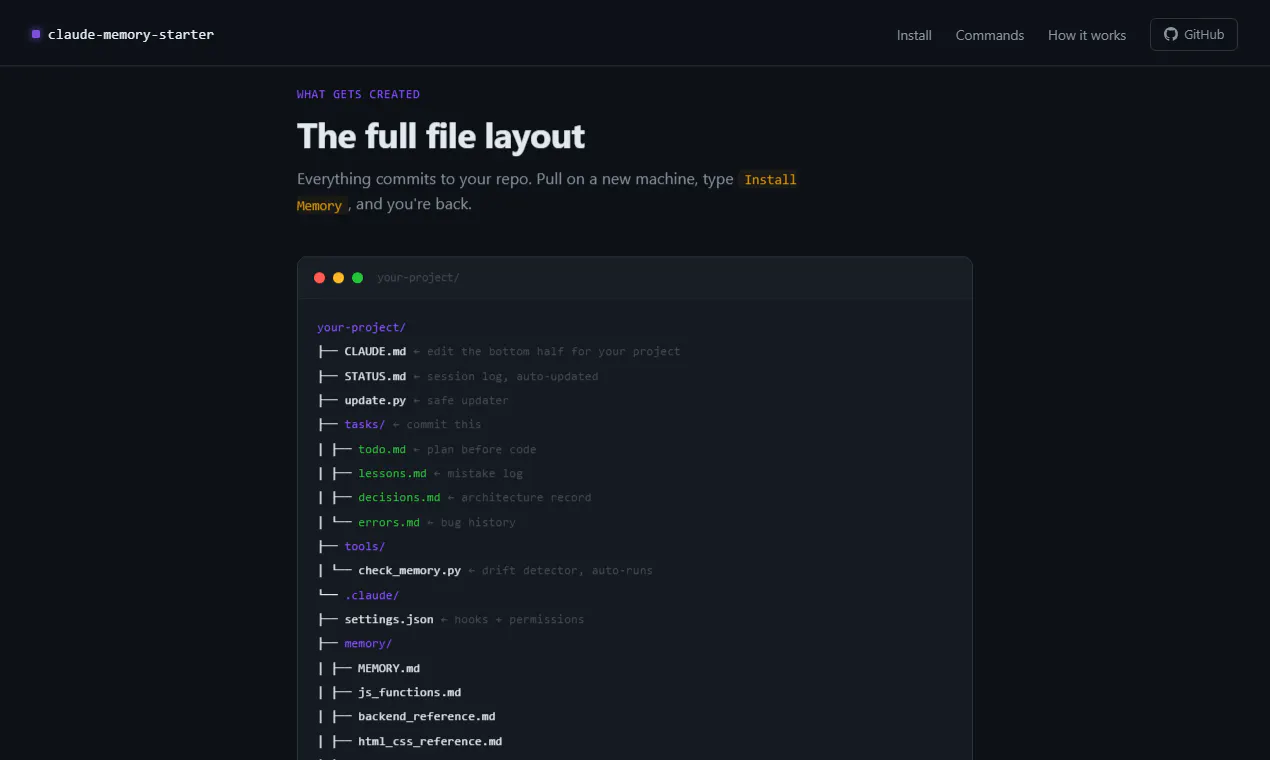The width and height of the screenshot is (1270, 760).
Task: Click the memory/ folder entry
Action: [368, 643]
